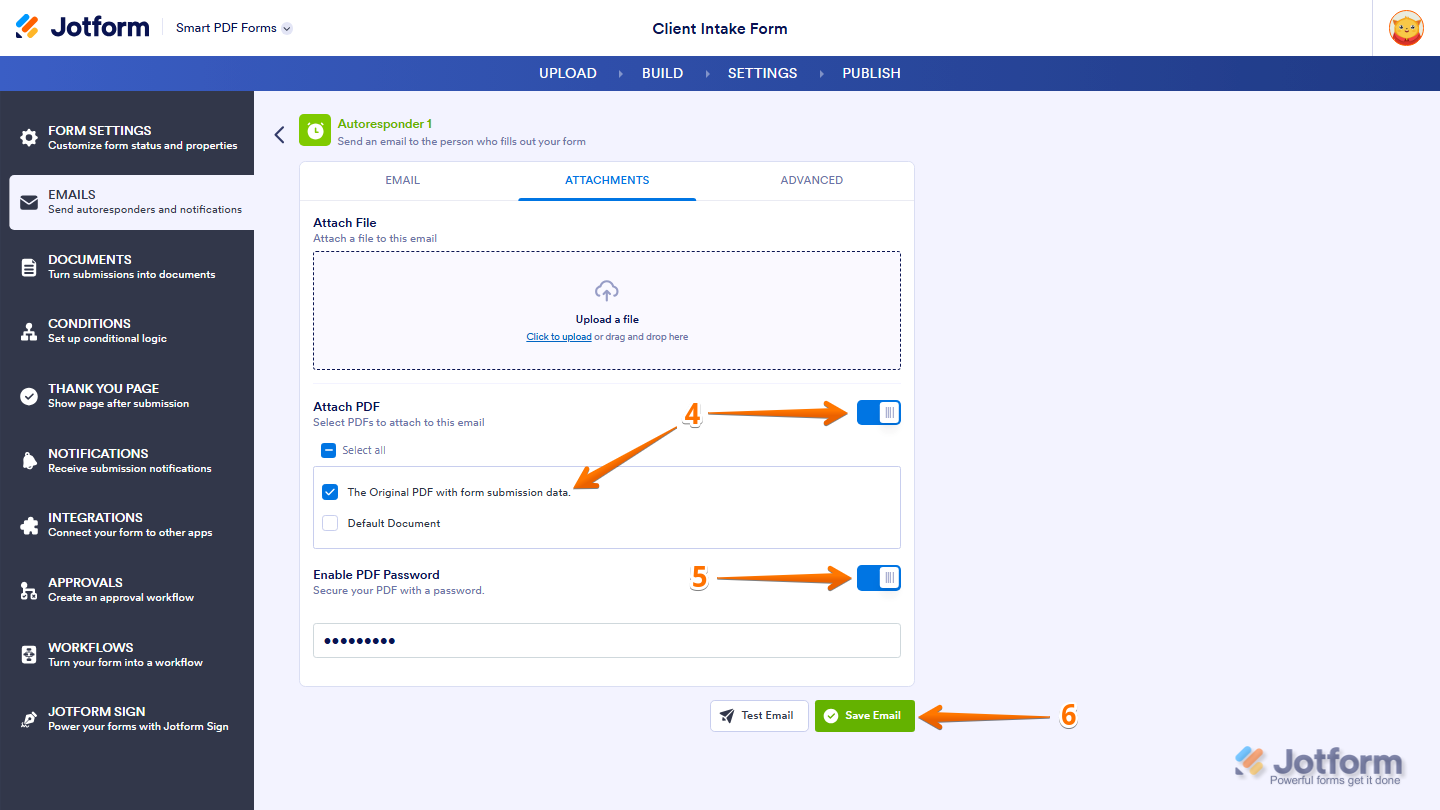
Task: Switch to the Email tab
Action: tap(403, 180)
